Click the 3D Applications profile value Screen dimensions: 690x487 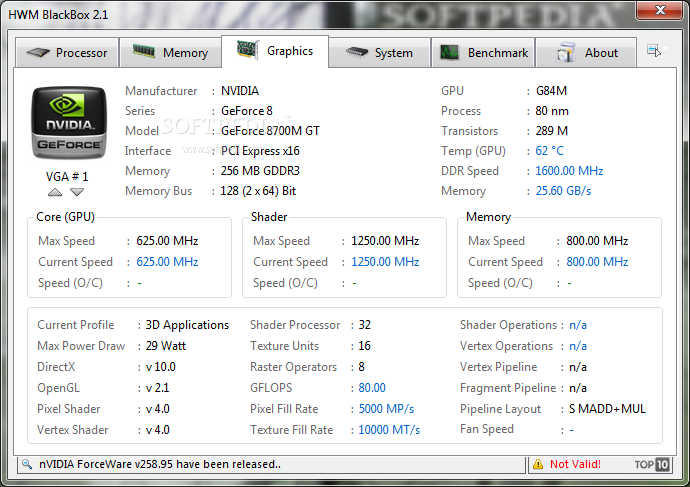coord(187,325)
